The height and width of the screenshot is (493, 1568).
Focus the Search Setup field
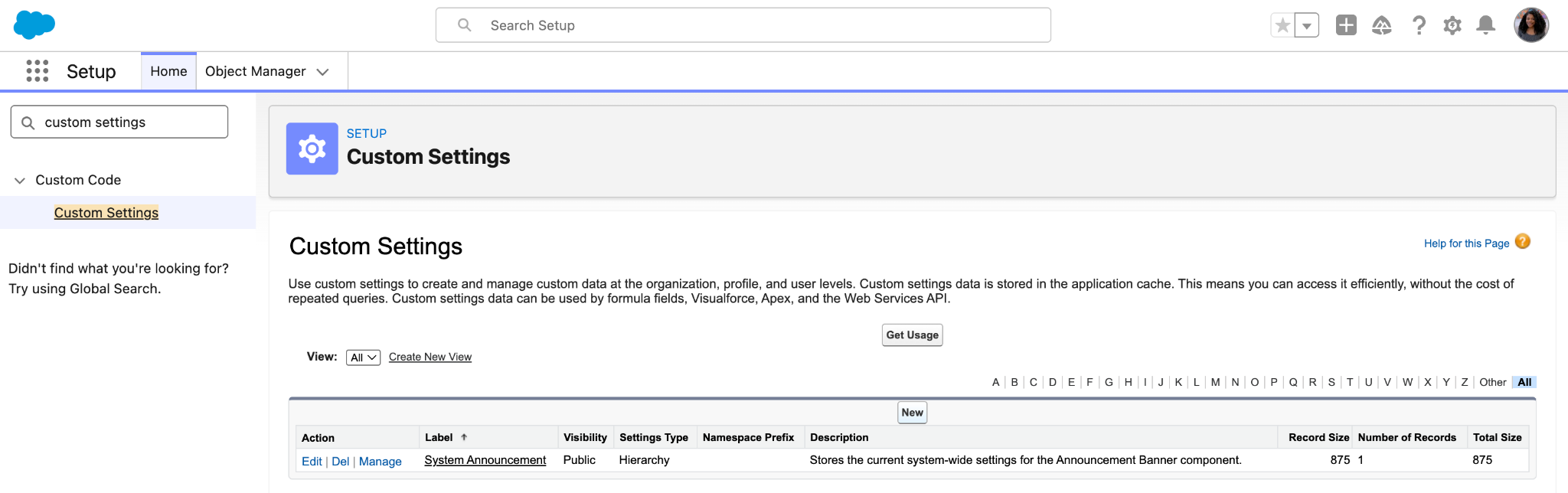coord(743,25)
